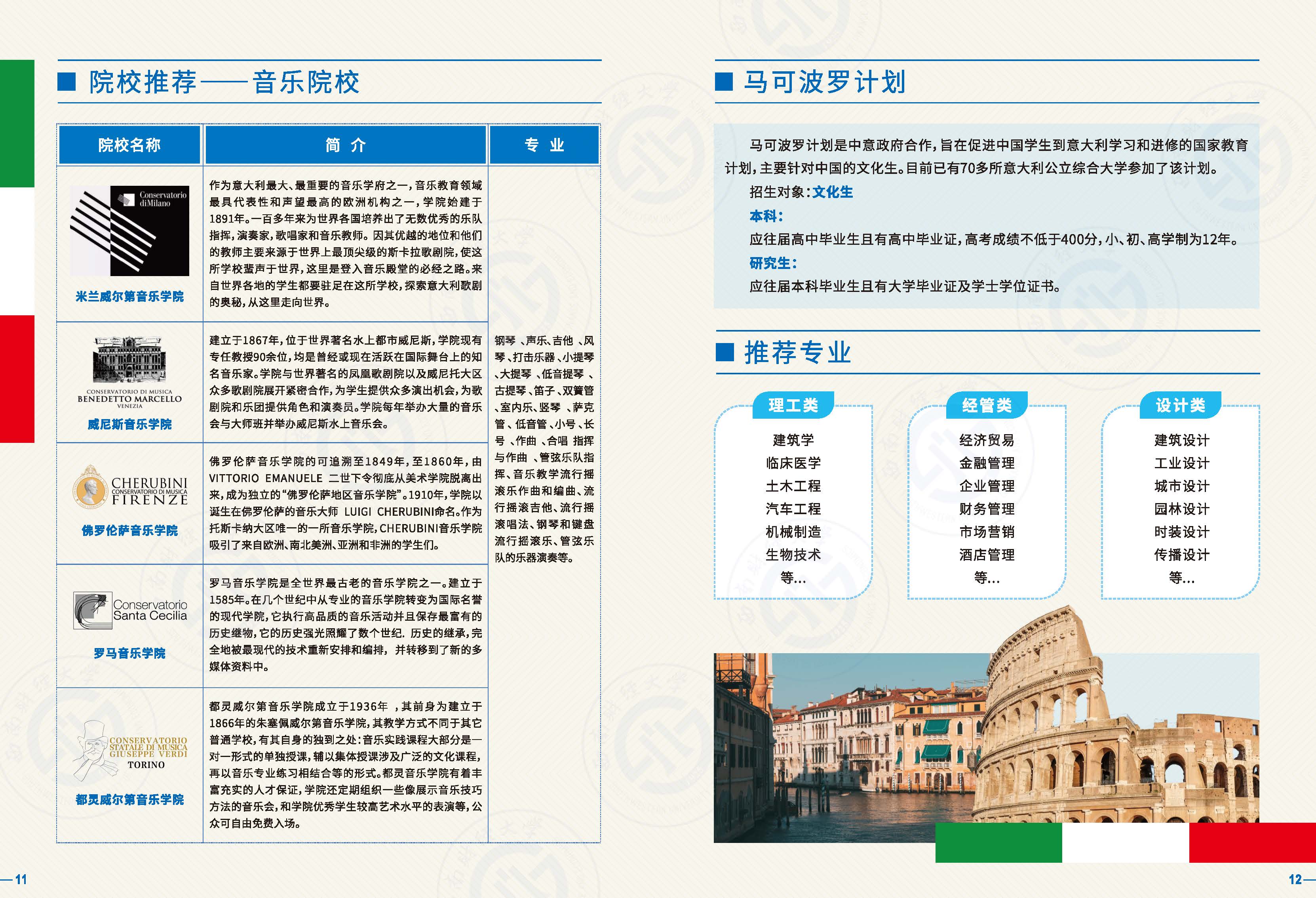Click the 简介 column header
Viewport: 1316px width, 898px height.
point(345,145)
